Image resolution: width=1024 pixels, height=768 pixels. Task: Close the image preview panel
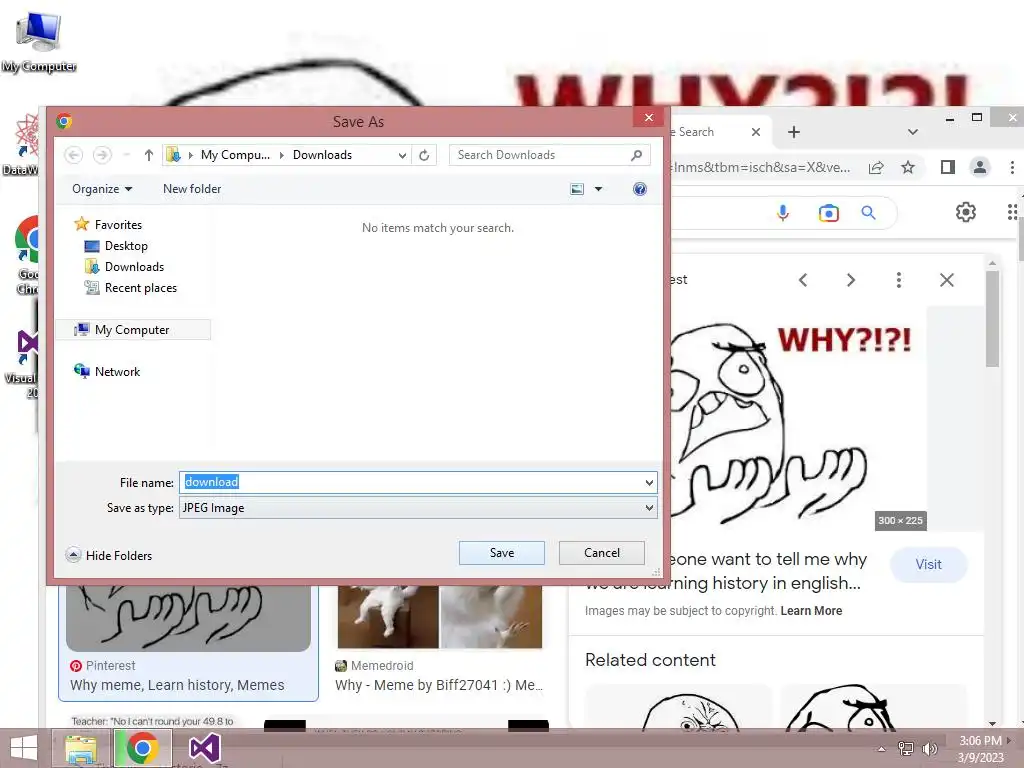coord(947,280)
